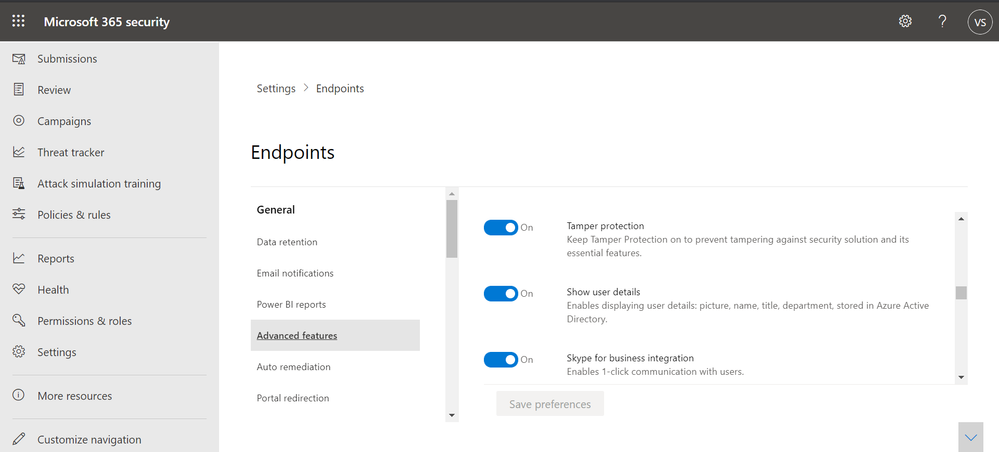Click the Review sidebar icon
Viewport: 999px width, 452px height.
coord(18,90)
